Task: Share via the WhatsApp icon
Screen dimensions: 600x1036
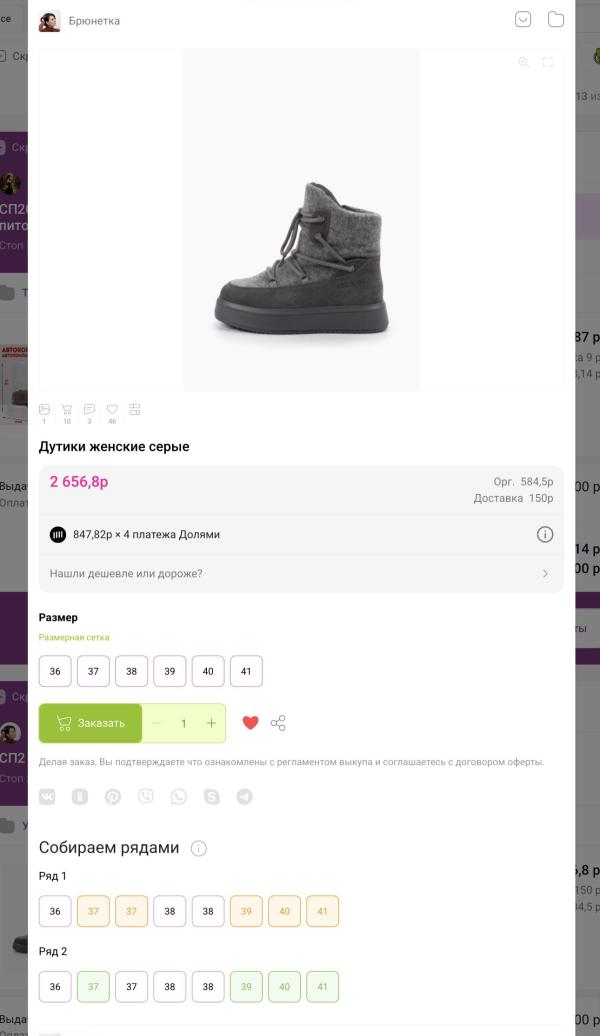Action: pyautogui.click(x=179, y=797)
